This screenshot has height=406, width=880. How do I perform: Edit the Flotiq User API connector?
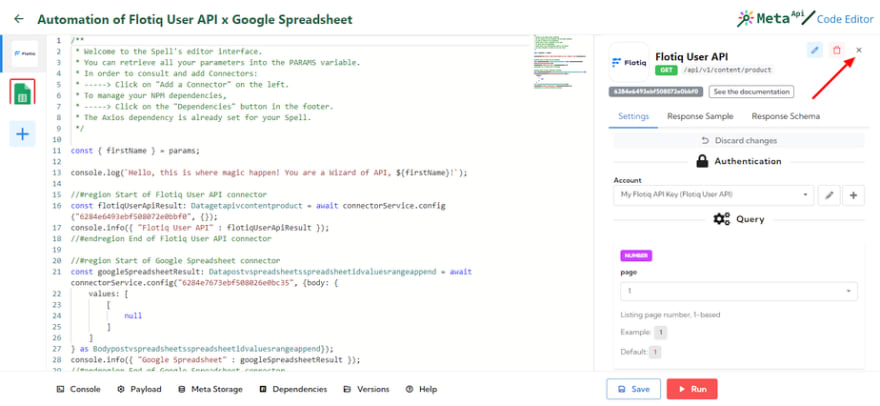click(x=815, y=50)
